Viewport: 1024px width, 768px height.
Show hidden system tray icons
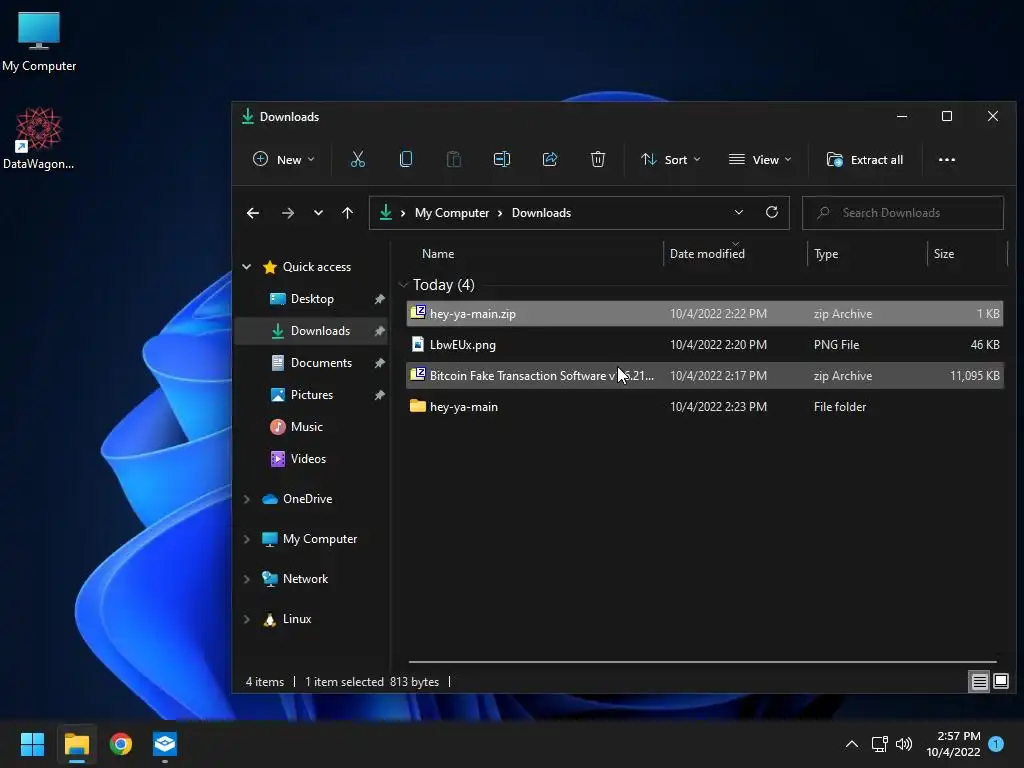852,744
